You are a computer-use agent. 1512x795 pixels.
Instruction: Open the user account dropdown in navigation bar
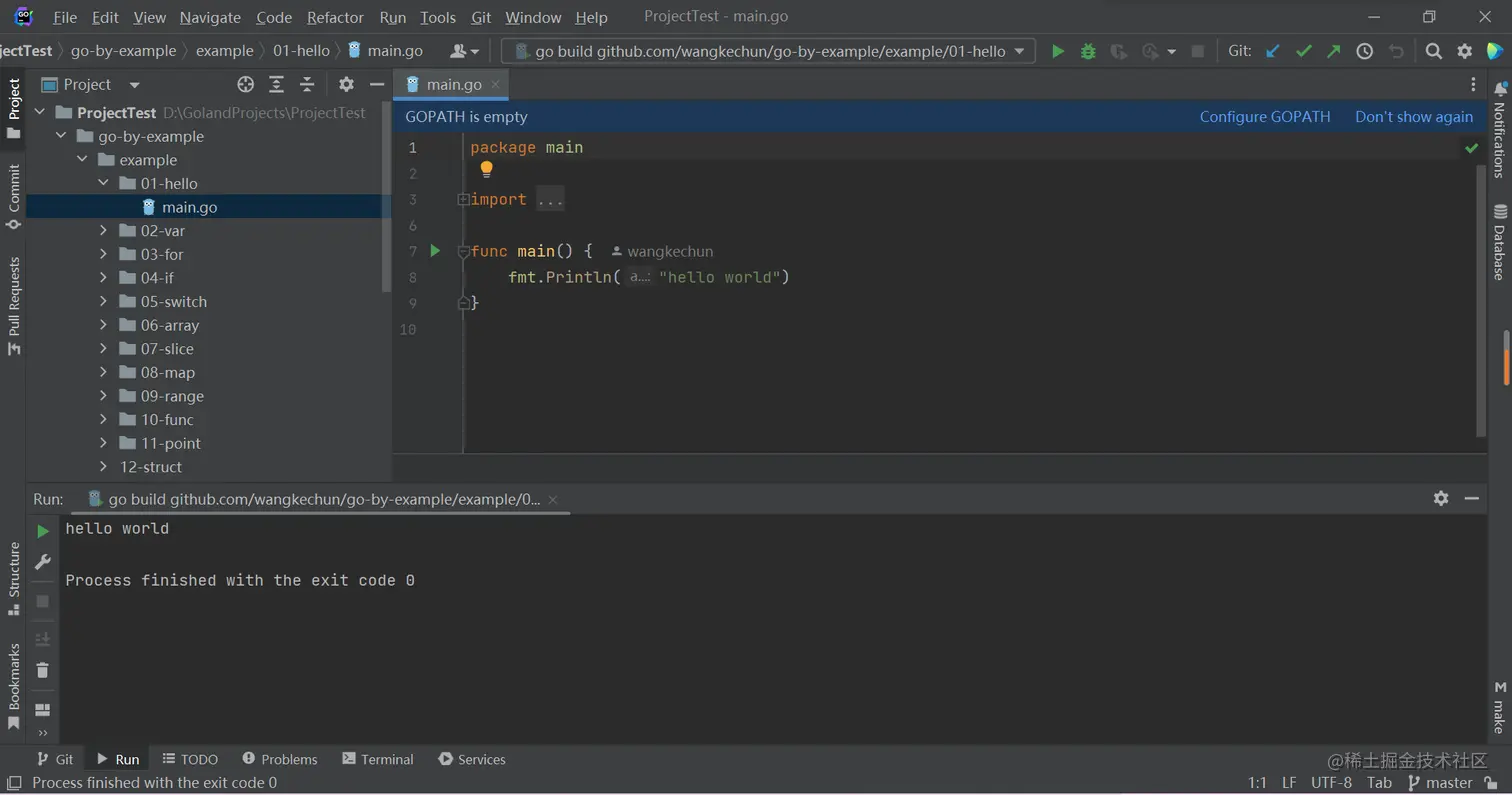click(x=465, y=51)
